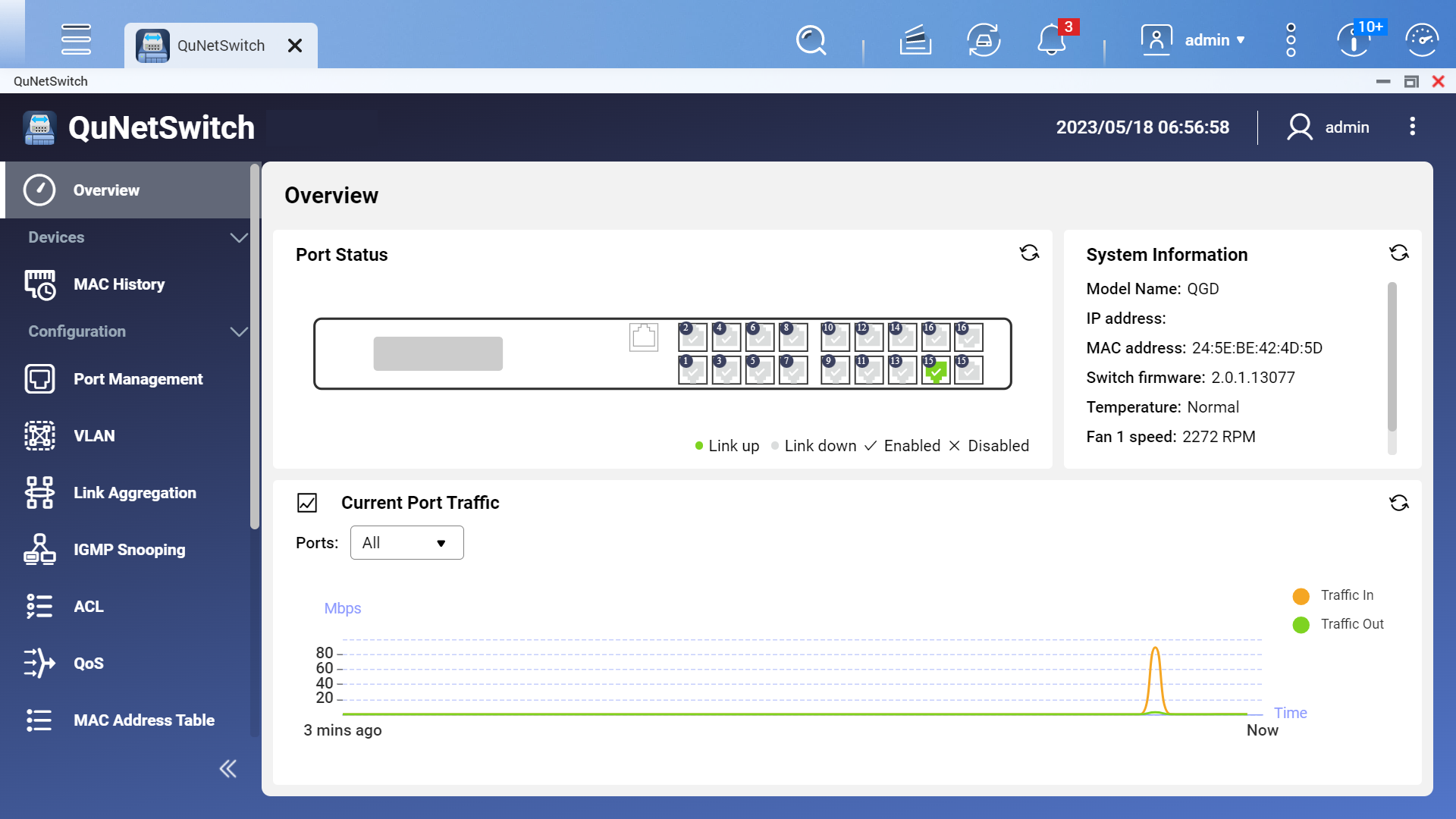The image size is (1456, 819).
Task: Click the Temperature Normal text
Action: [1163, 407]
